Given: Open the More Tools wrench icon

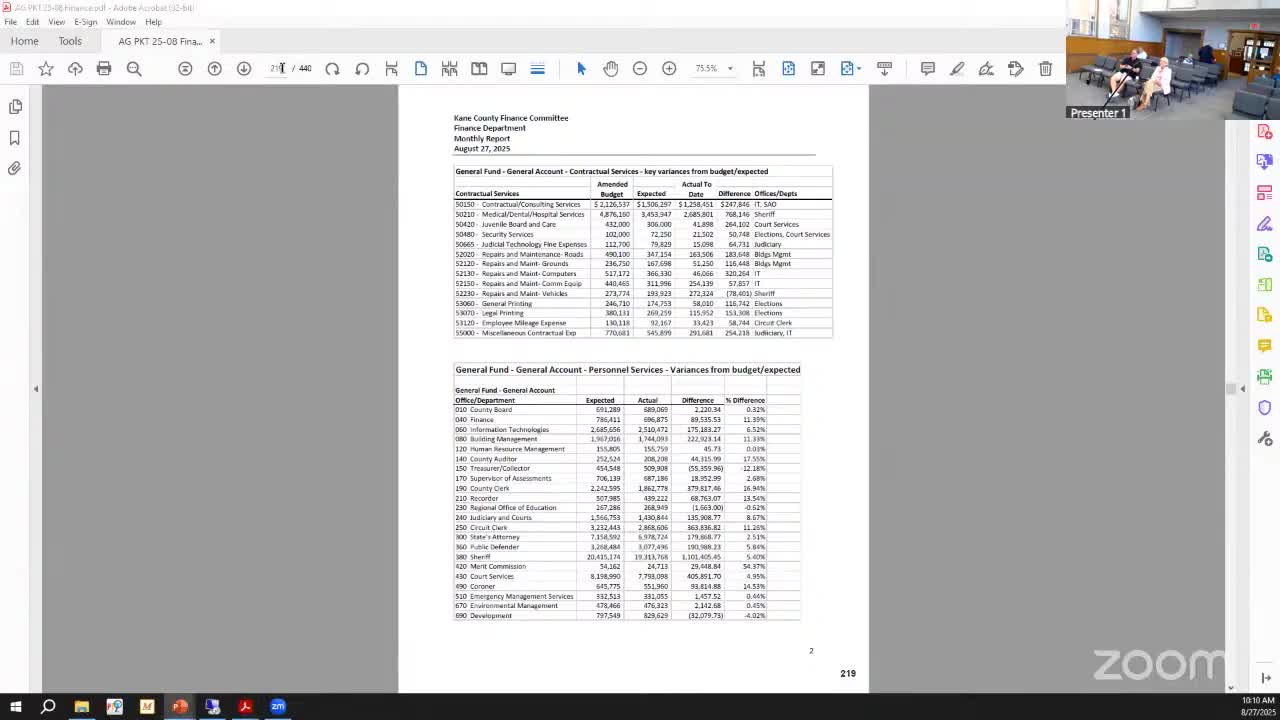Looking at the screenshot, I should point(1265,438).
